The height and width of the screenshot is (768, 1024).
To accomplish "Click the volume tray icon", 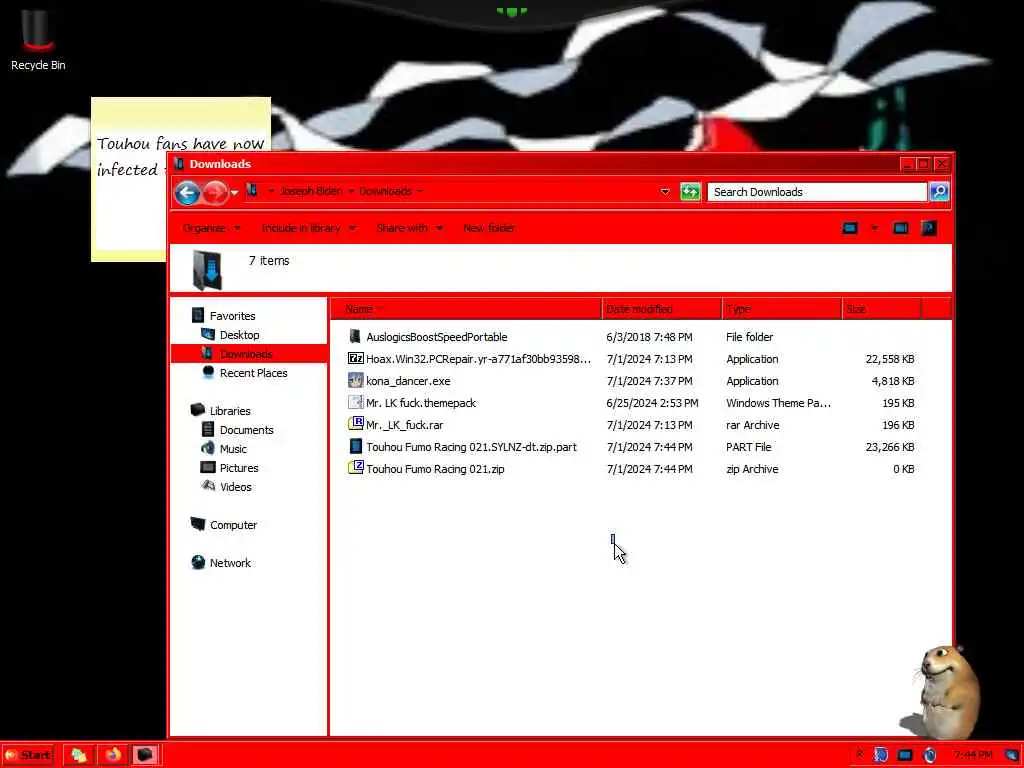I will pyautogui.click(x=929, y=755).
